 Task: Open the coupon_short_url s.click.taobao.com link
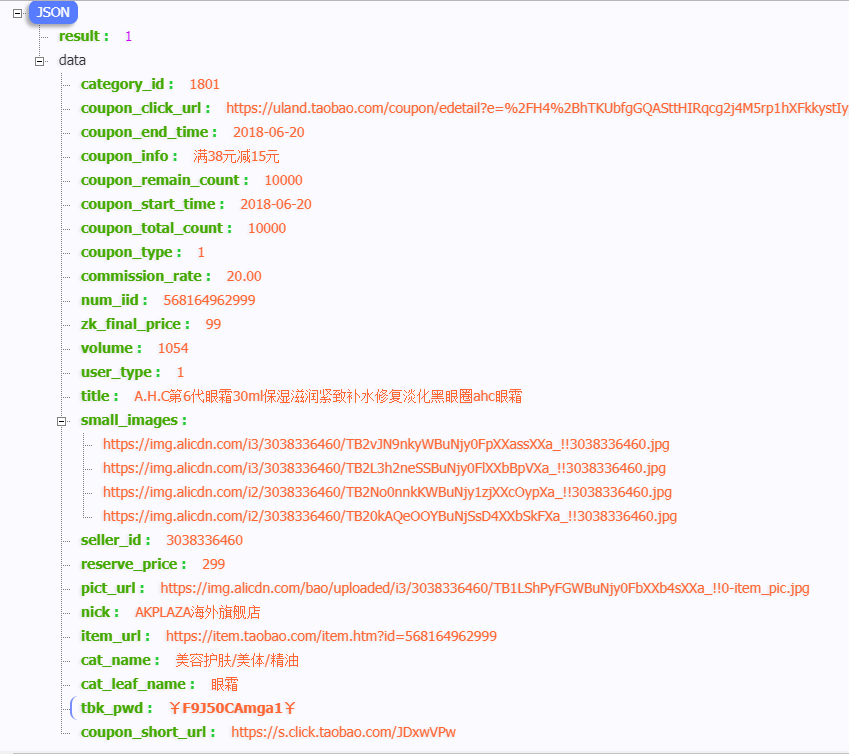click(343, 732)
